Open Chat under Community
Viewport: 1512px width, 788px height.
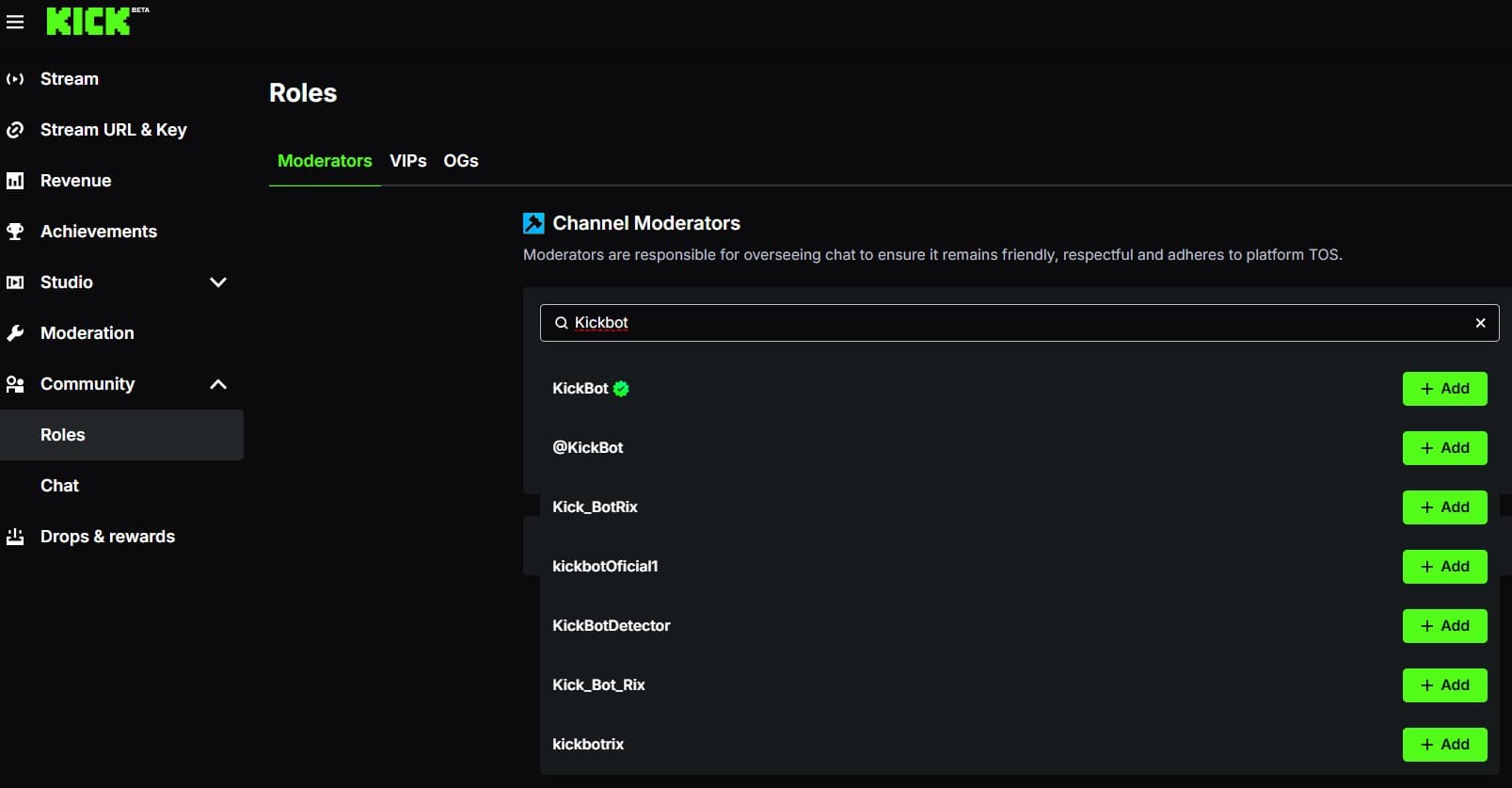click(x=59, y=486)
